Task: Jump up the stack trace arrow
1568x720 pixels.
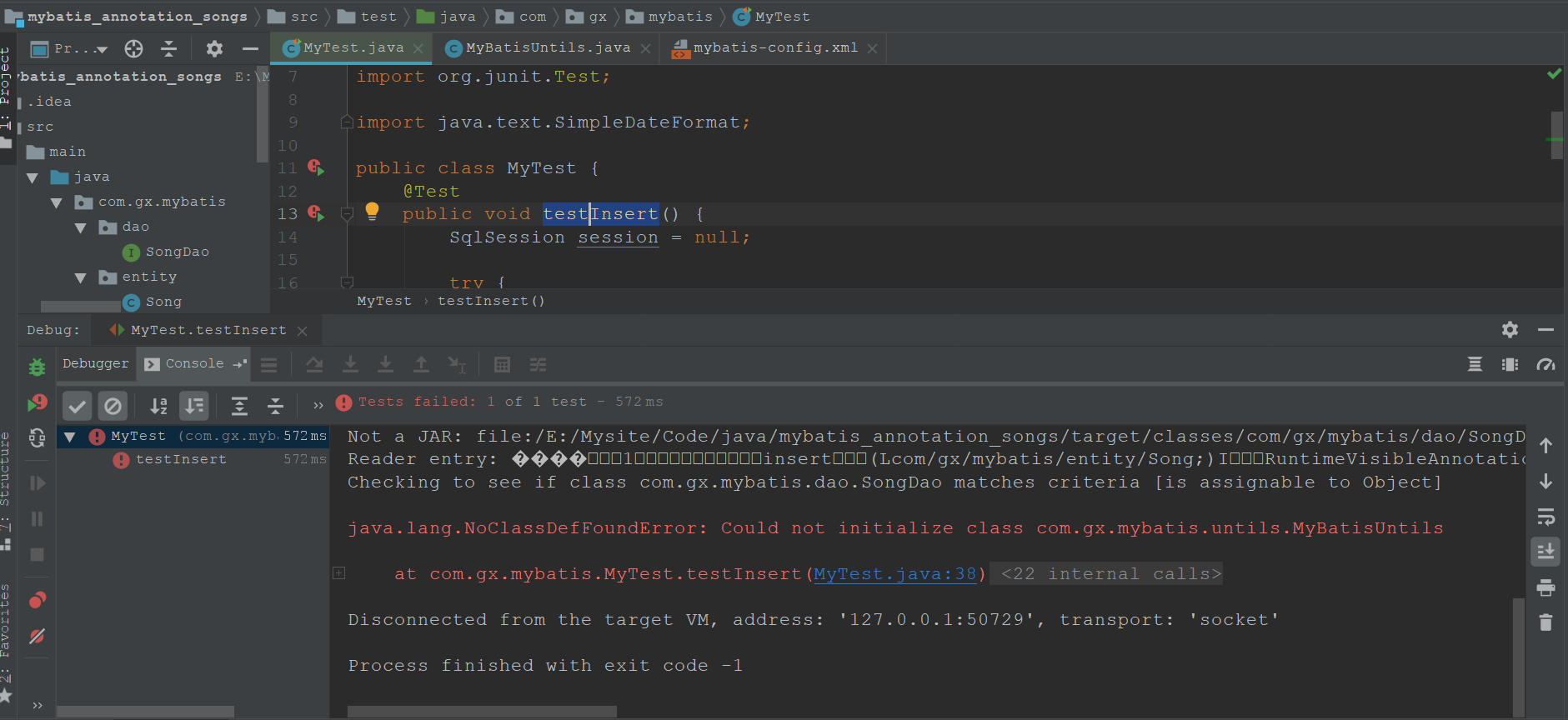Action: point(1545,446)
